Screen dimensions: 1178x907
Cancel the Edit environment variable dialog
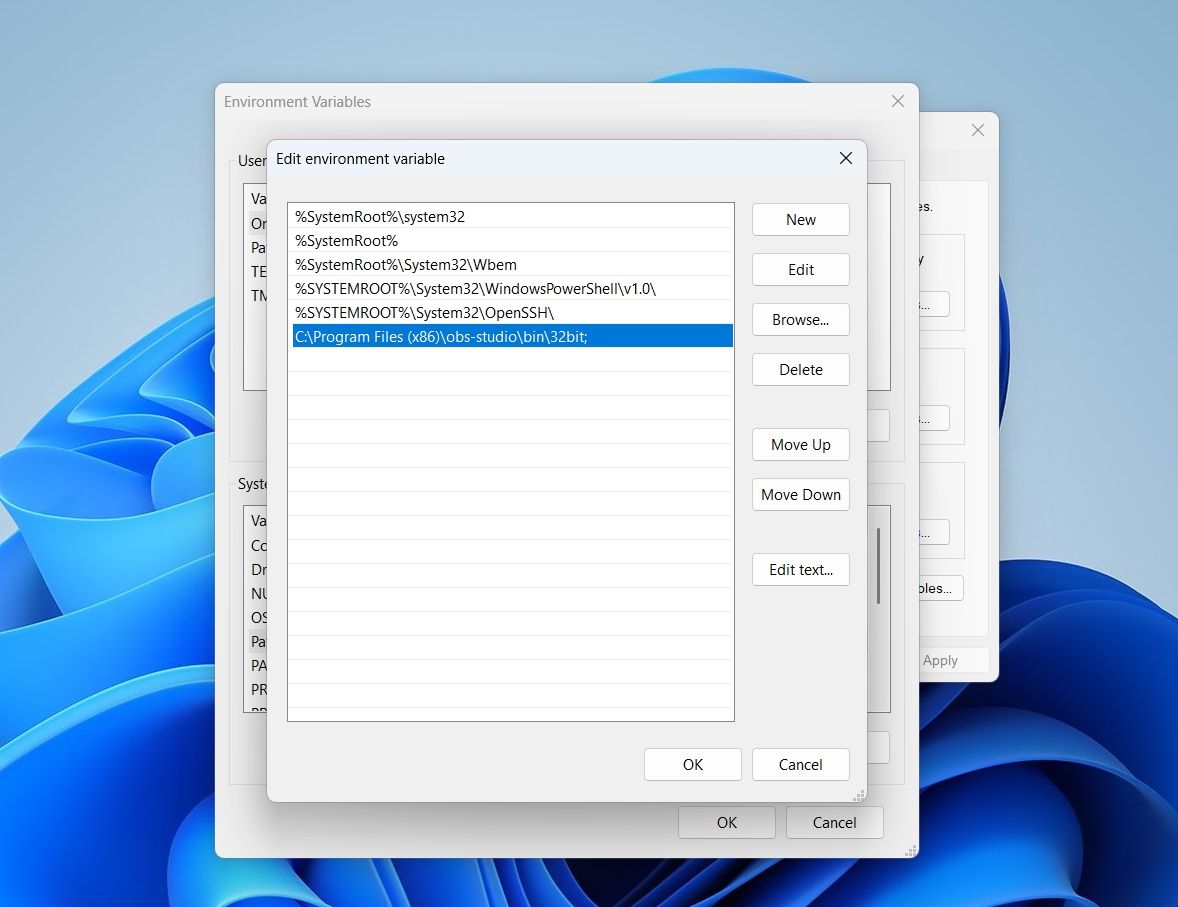[800, 764]
